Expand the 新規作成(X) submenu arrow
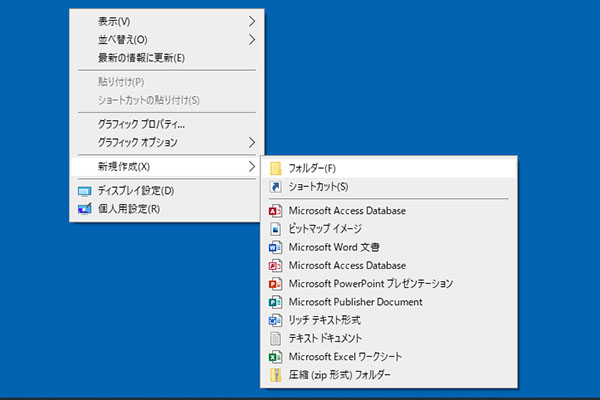The width and height of the screenshot is (600, 400). pyautogui.click(x=251, y=167)
